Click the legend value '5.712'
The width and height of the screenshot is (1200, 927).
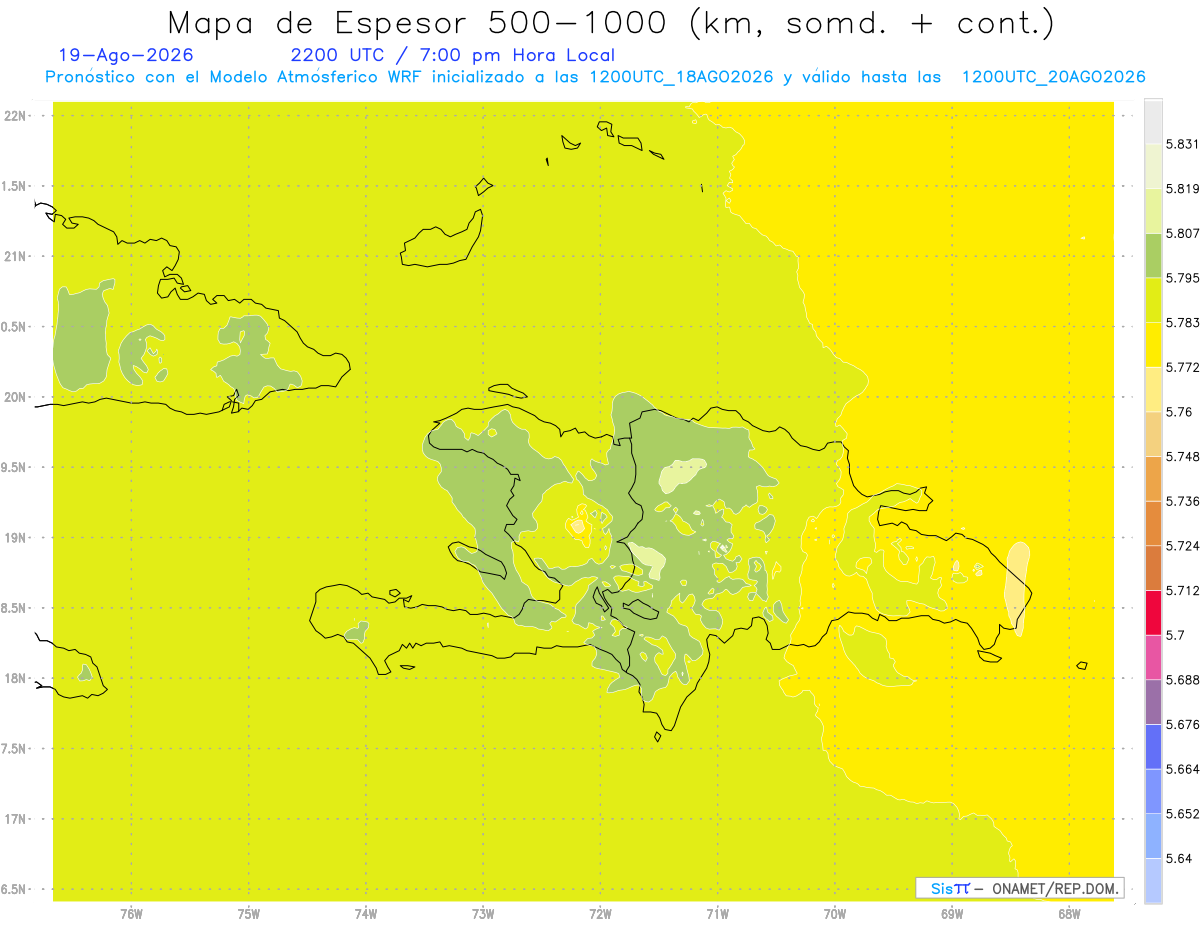(x=1183, y=590)
